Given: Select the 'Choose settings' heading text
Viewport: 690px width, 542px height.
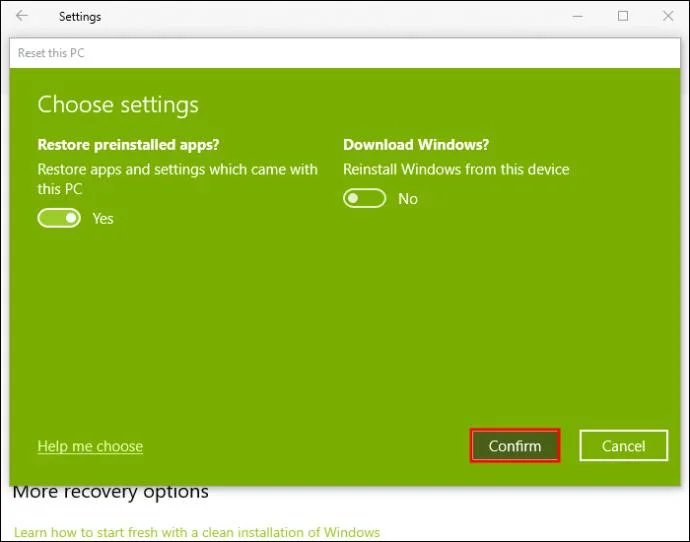Looking at the screenshot, I should pos(118,105).
